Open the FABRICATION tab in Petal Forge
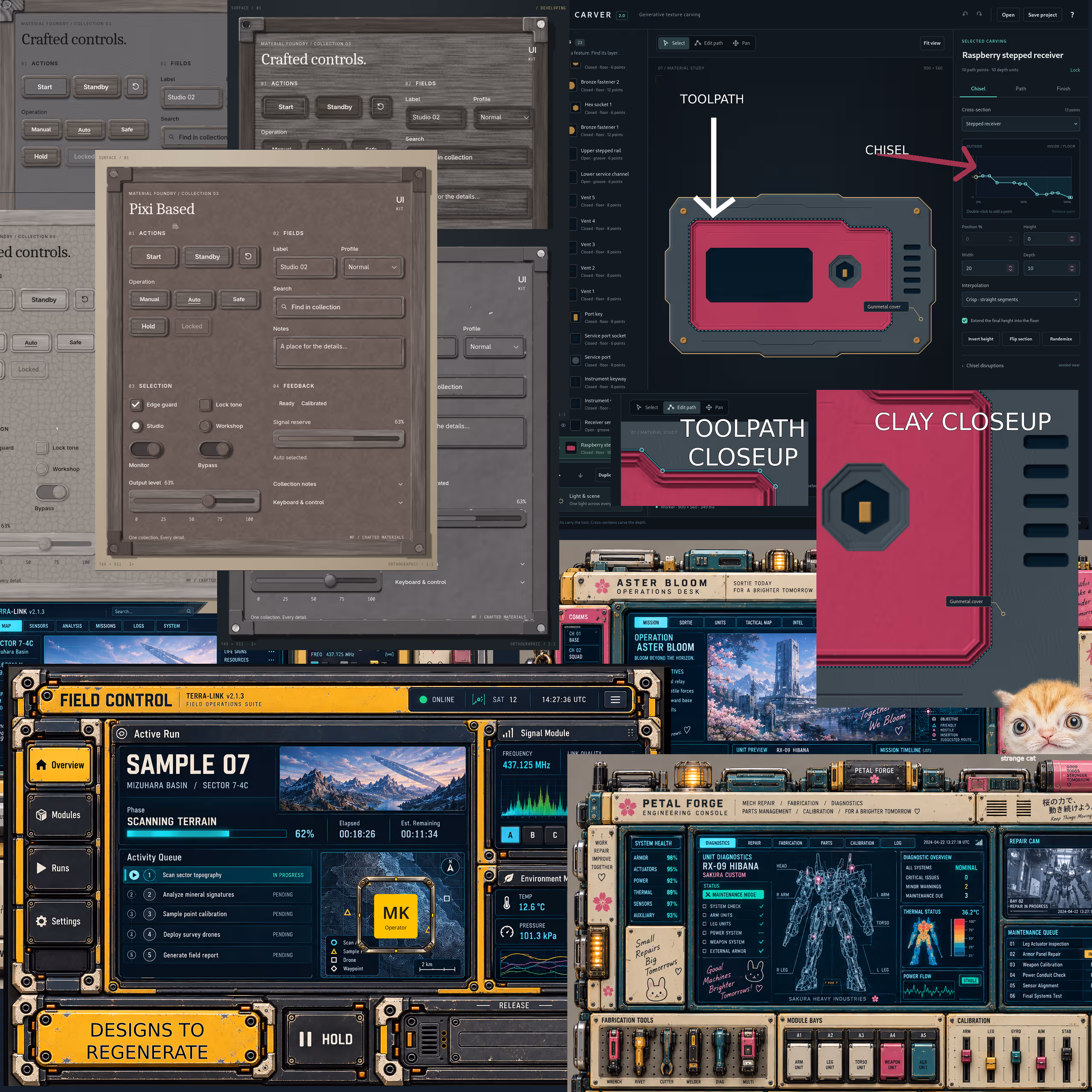The height and width of the screenshot is (1092, 1092). point(790,843)
